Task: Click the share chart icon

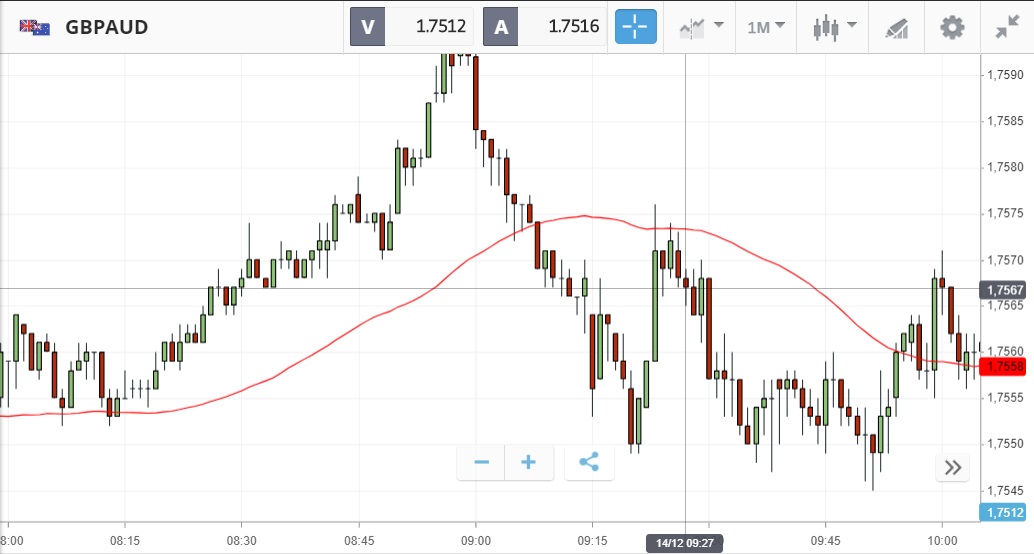Action: tap(589, 462)
